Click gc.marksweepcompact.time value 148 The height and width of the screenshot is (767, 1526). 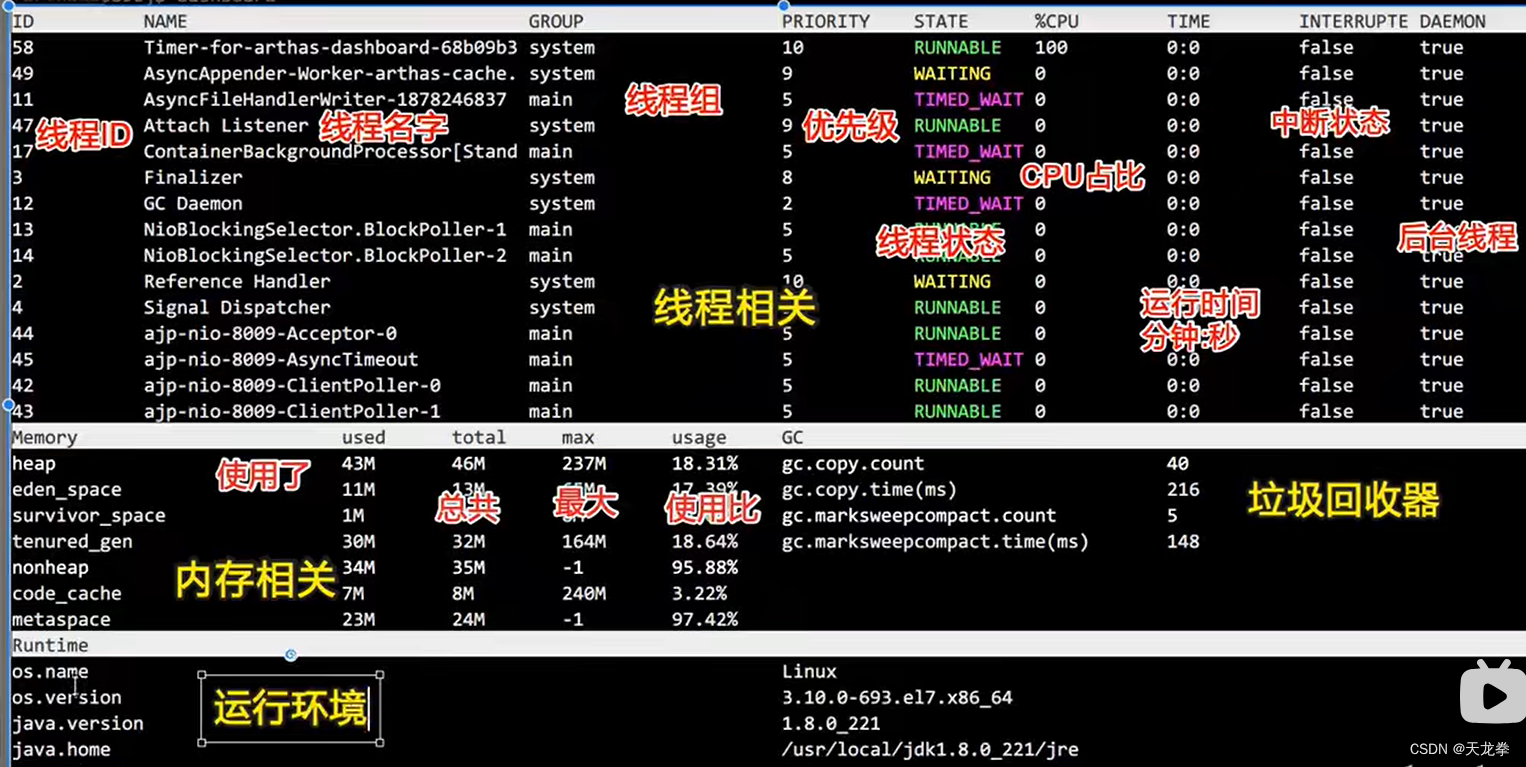[1183, 541]
